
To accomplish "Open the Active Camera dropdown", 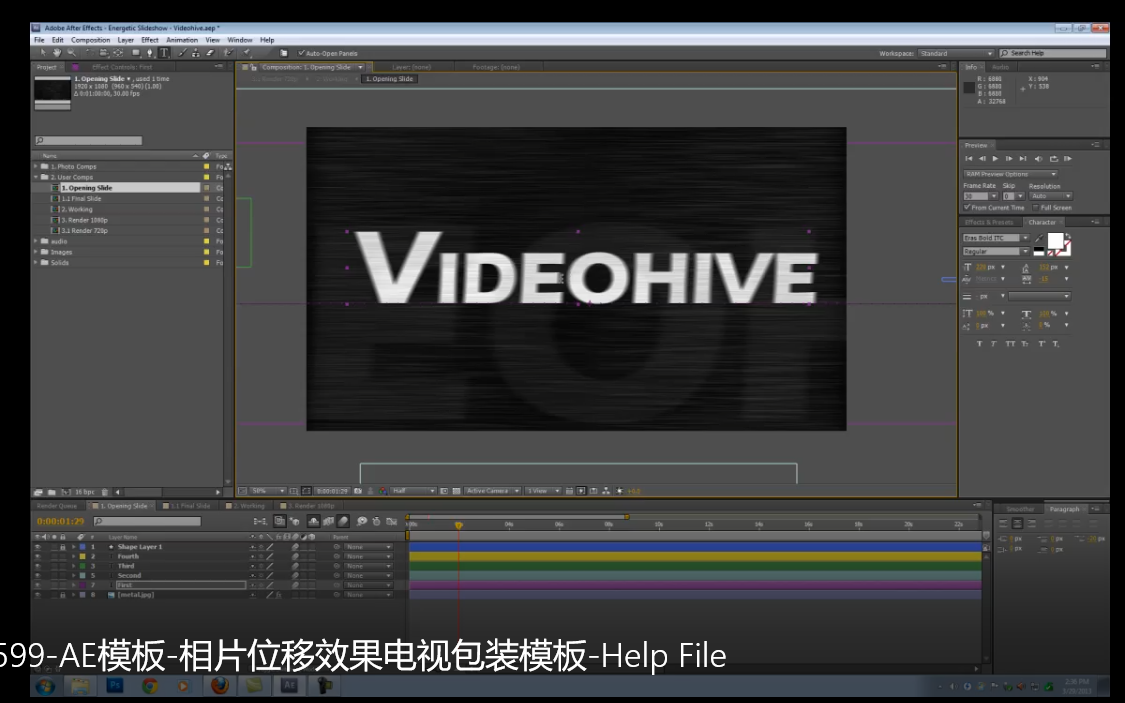I will pyautogui.click(x=492, y=491).
